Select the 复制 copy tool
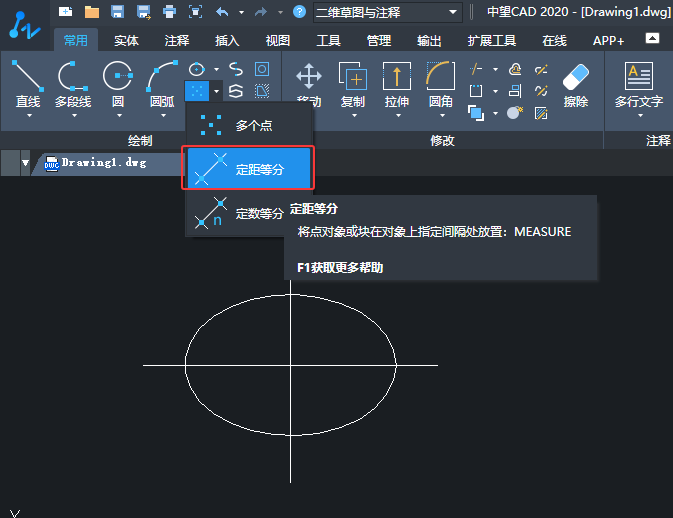The image size is (673, 518). [353, 83]
